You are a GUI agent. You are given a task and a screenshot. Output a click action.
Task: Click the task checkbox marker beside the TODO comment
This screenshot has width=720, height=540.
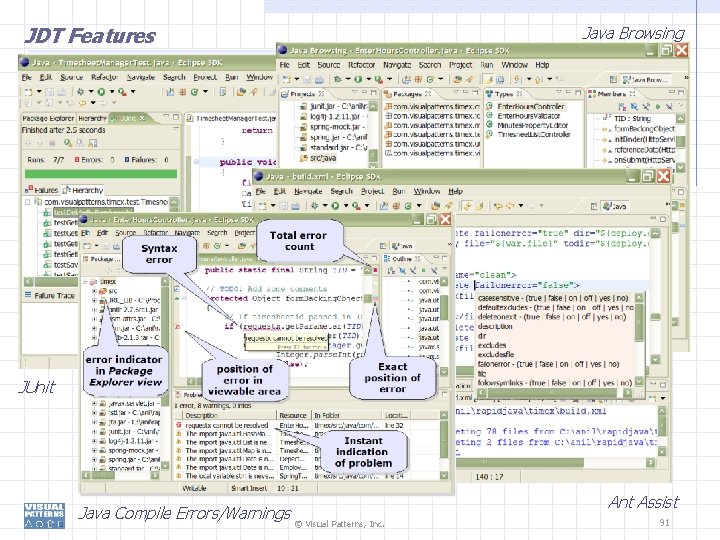177,289
